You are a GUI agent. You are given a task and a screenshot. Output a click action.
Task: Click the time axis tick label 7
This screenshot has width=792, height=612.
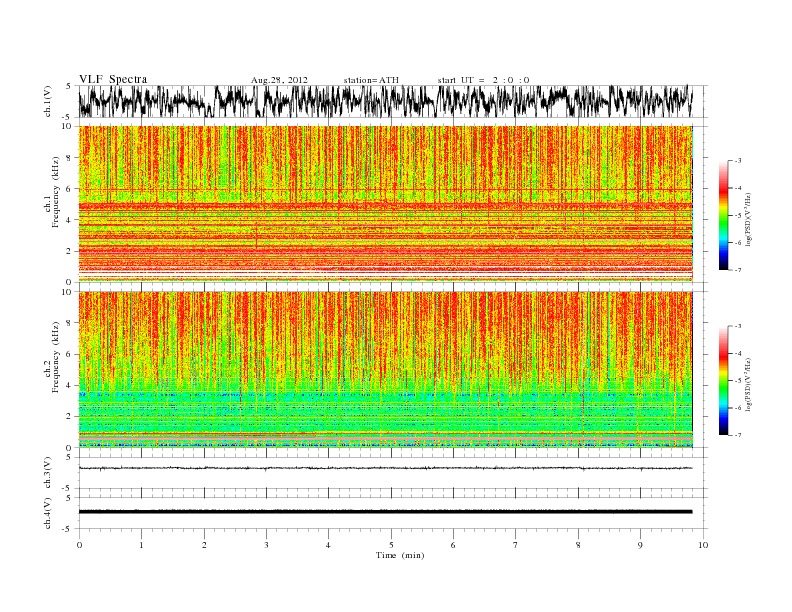click(516, 545)
